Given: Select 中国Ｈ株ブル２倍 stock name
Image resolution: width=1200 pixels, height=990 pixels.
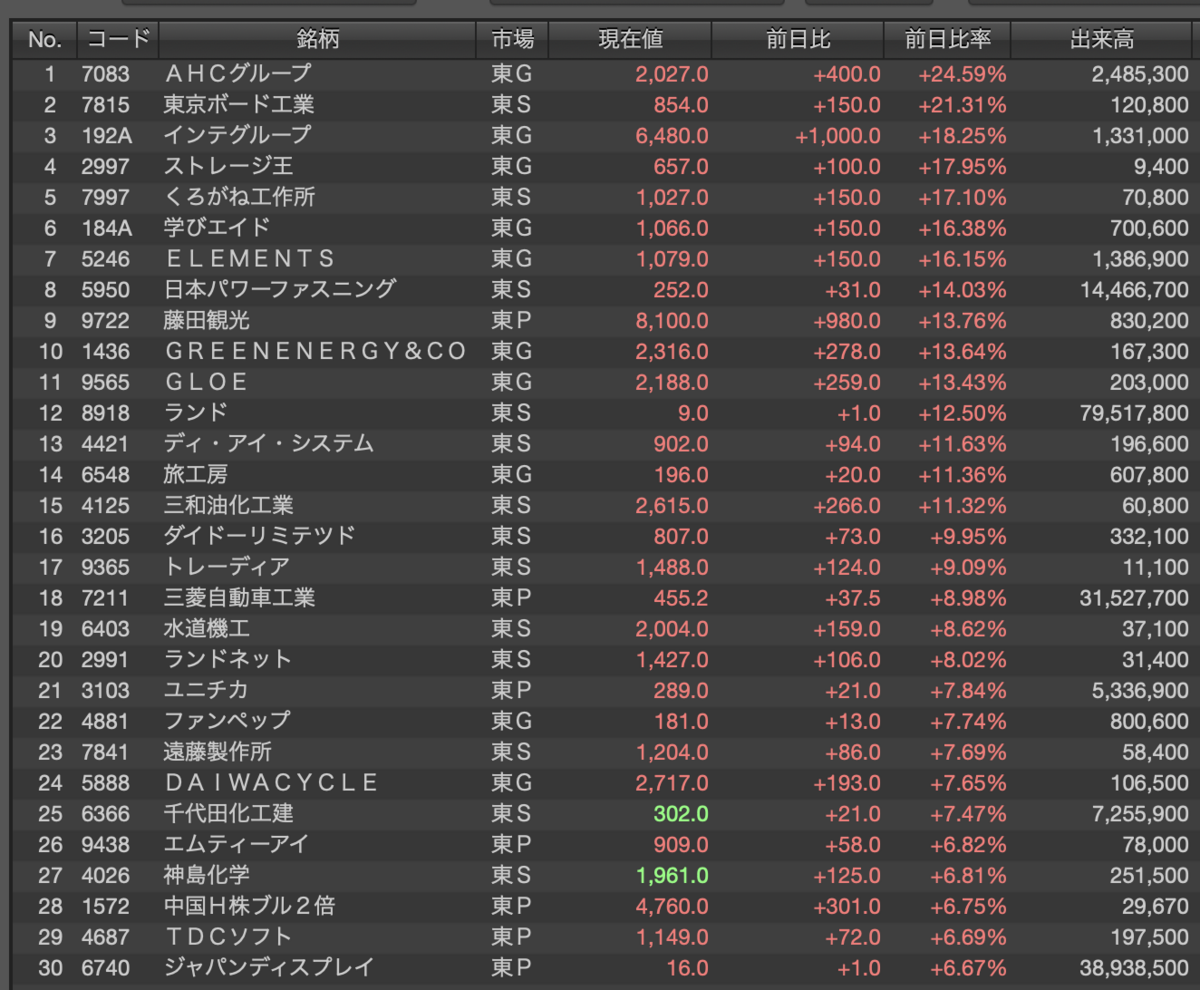Looking at the screenshot, I should pos(249,907).
